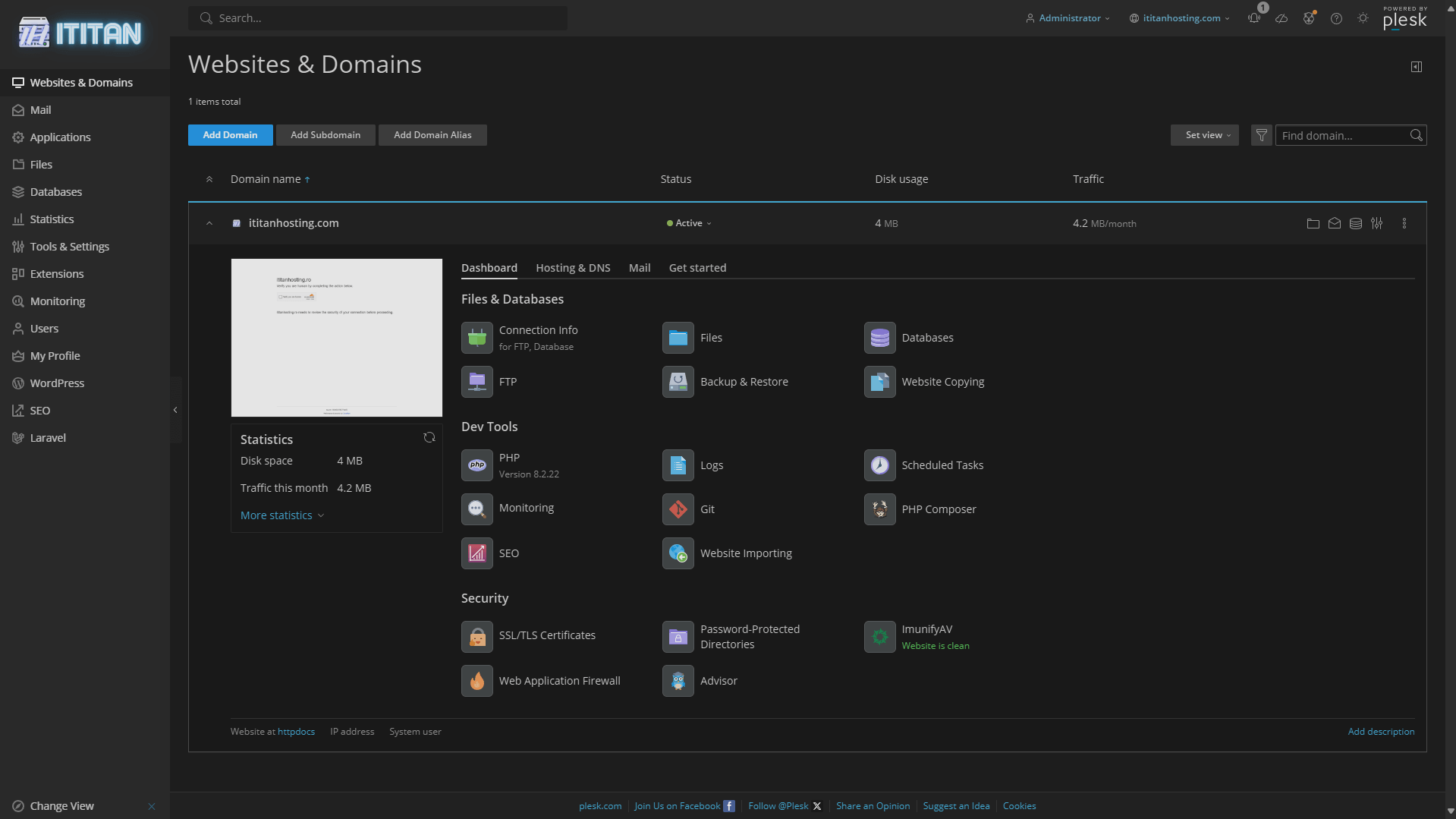Open the notifications bell icon
1456x819 pixels.
click(1254, 18)
